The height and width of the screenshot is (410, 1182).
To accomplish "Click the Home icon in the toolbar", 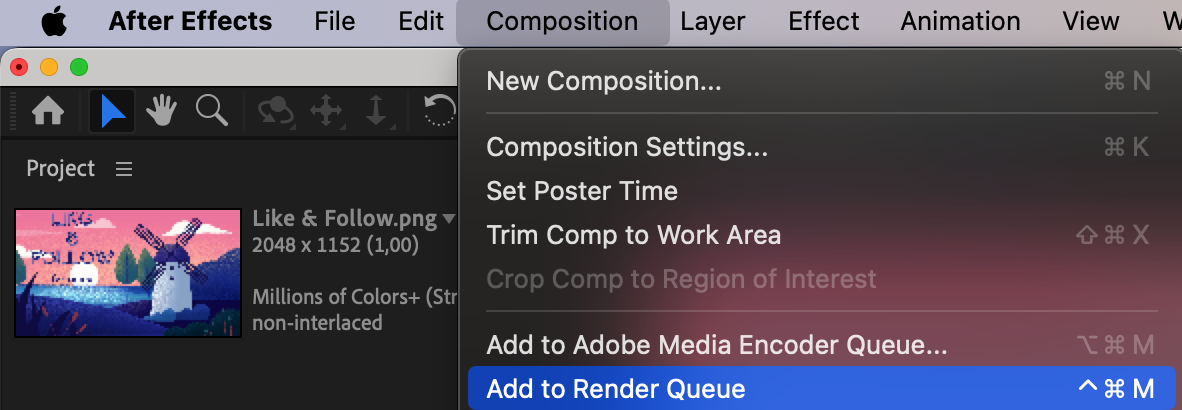I will coord(49,111).
